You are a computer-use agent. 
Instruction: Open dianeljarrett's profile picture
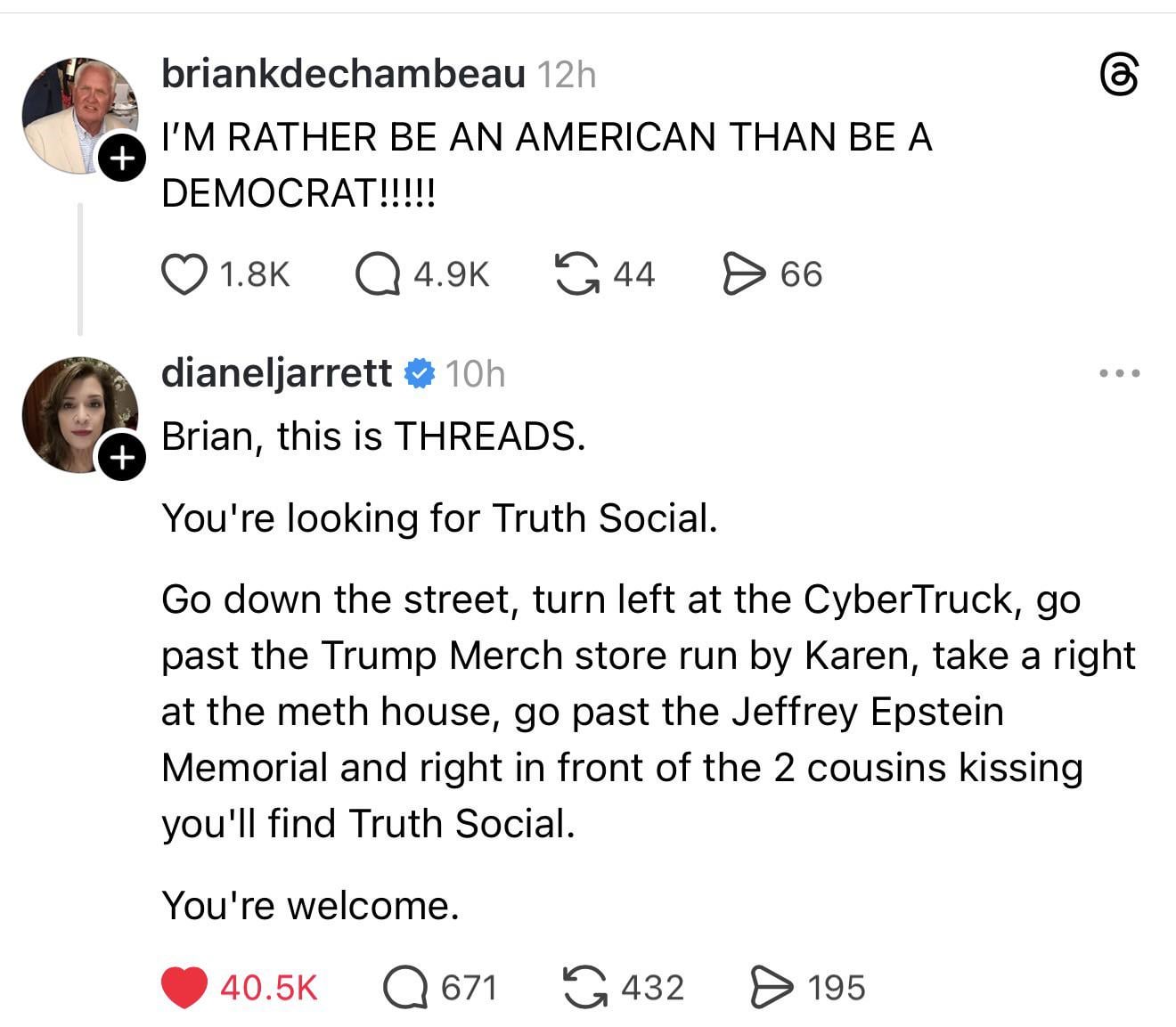tap(78, 413)
